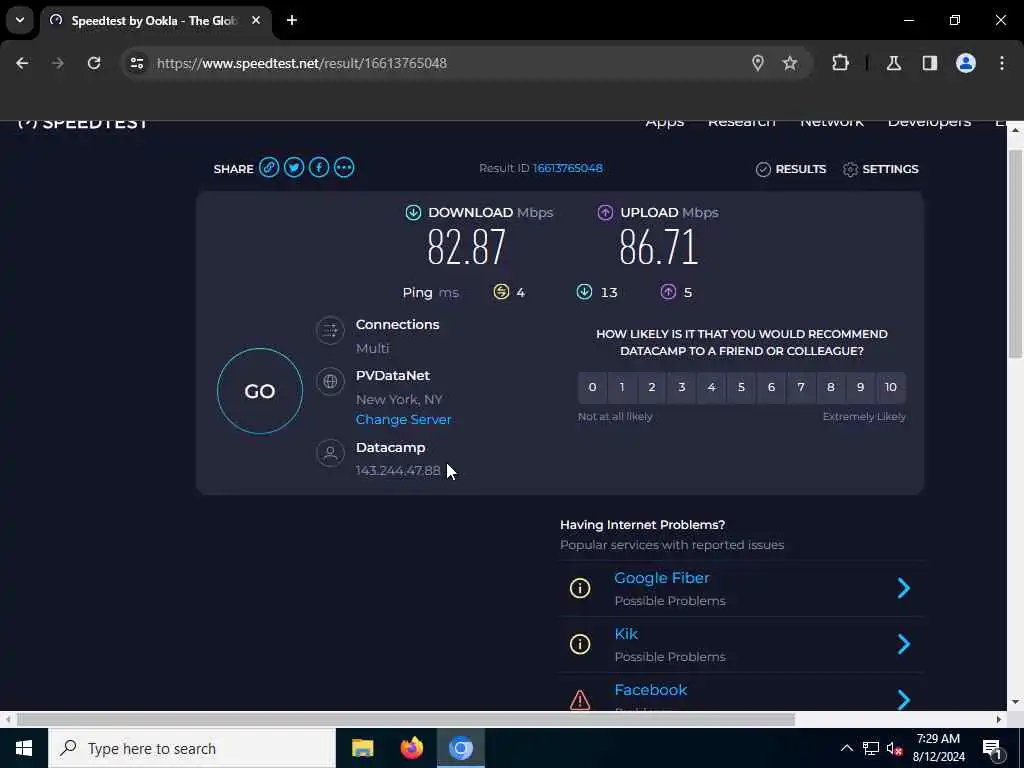Bookmark this page with the star icon
Image resolution: width=1024 pixels, height=768 pixels.
pos(790,63)
